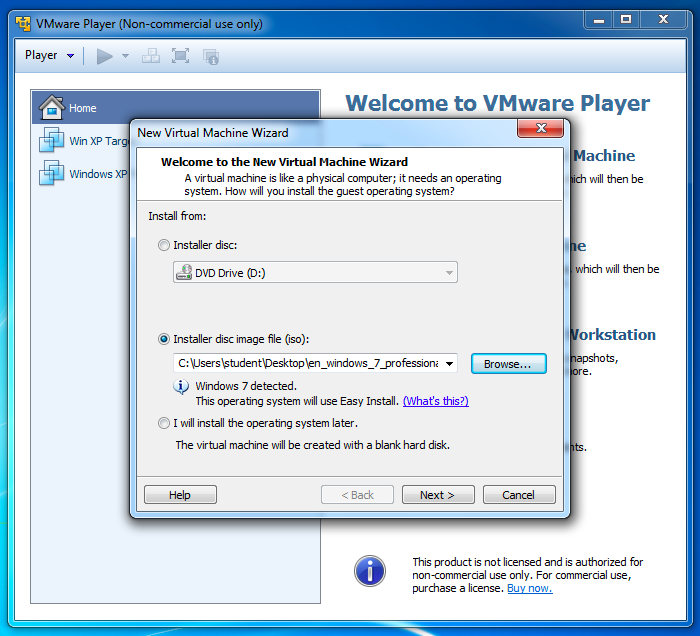The image size is (700, 636).
Task: Click the Browse... button
Action: [x=508, y=364]
